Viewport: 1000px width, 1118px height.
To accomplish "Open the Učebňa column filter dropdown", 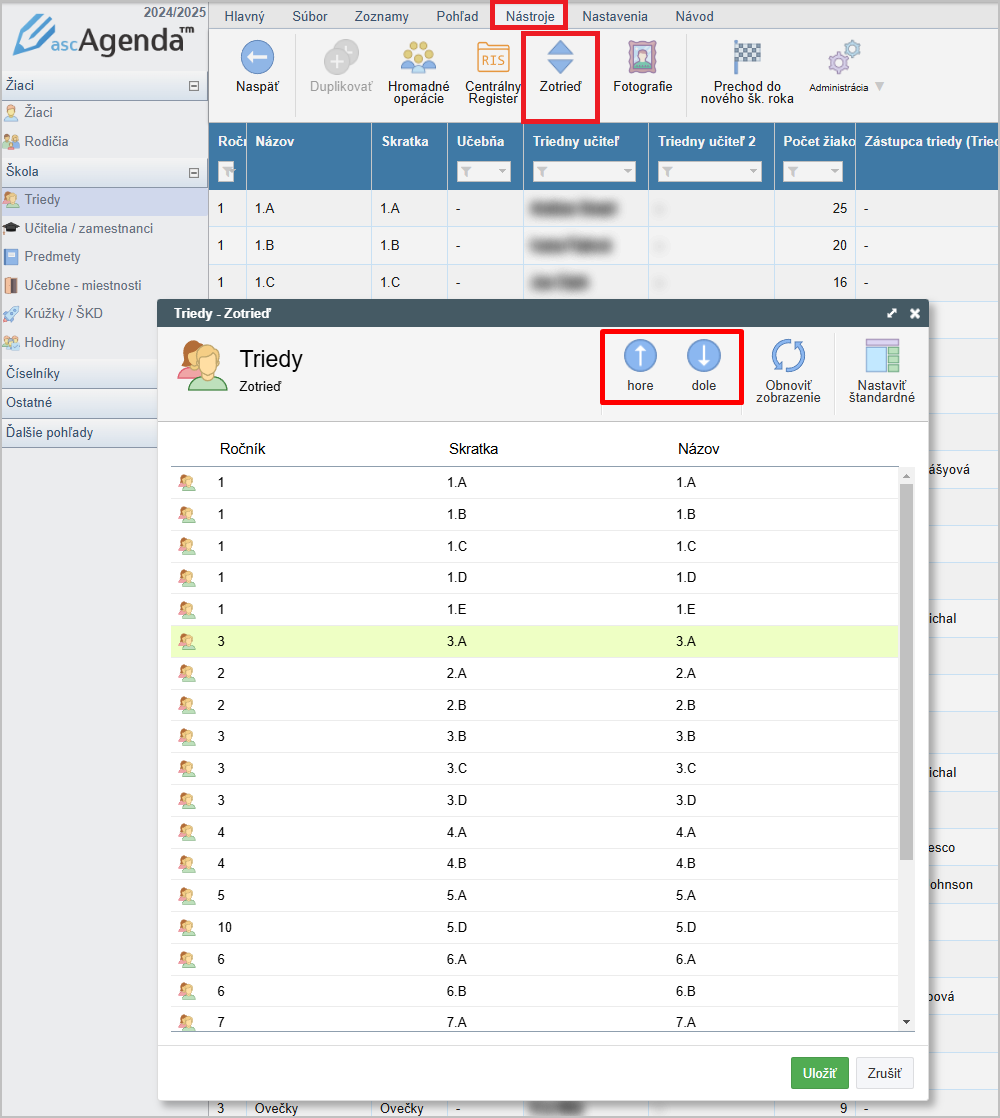I will coord(484,172).
